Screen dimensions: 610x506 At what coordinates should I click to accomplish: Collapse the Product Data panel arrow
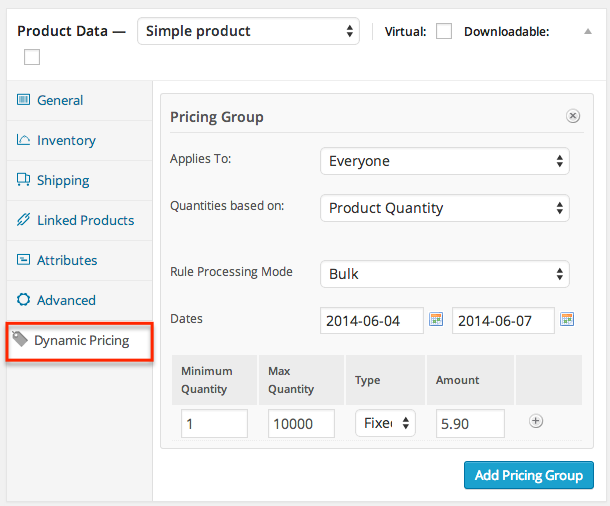coord(587,31)
